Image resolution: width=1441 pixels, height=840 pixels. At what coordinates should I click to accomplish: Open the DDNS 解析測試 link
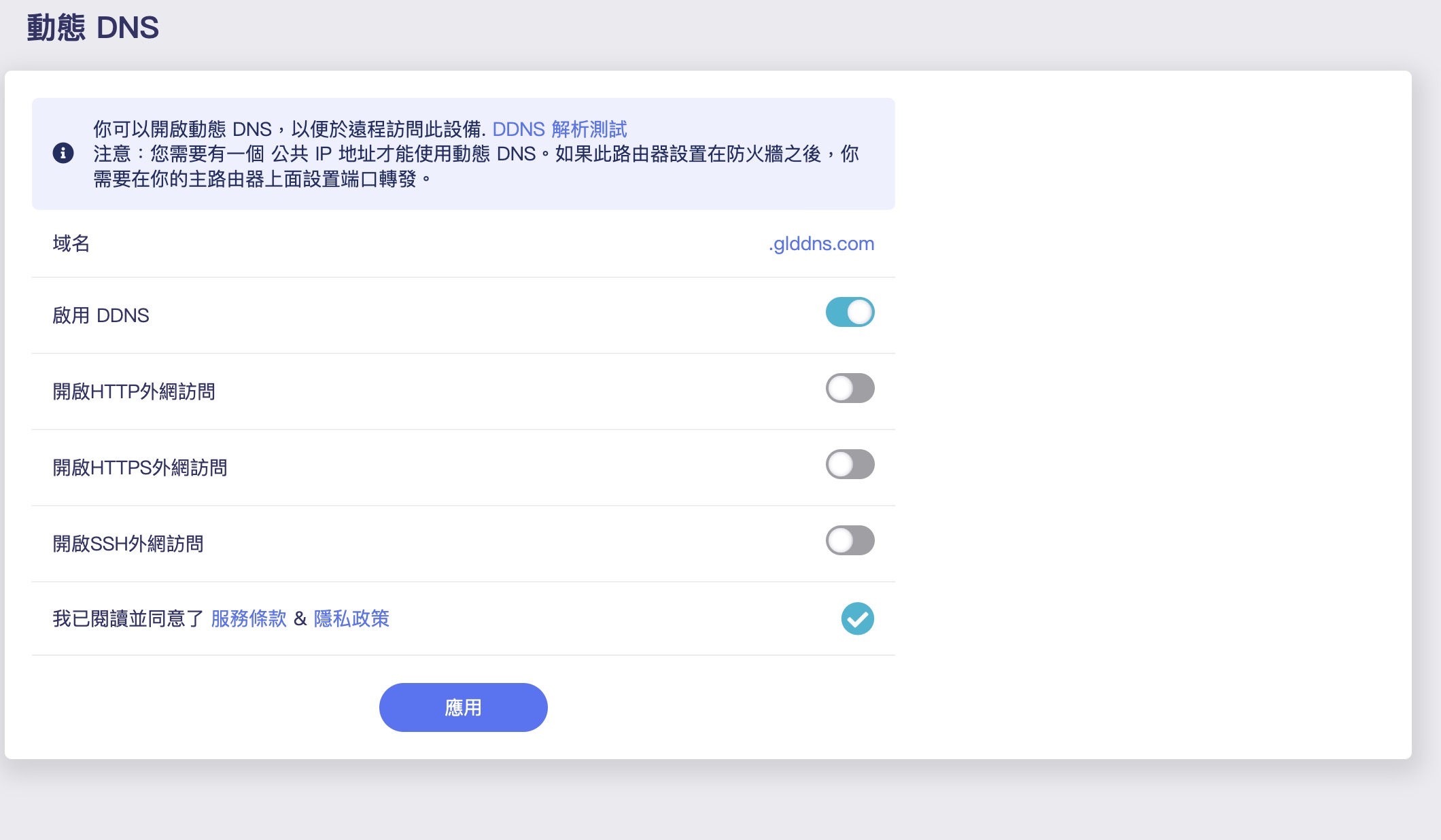(559, 129)
